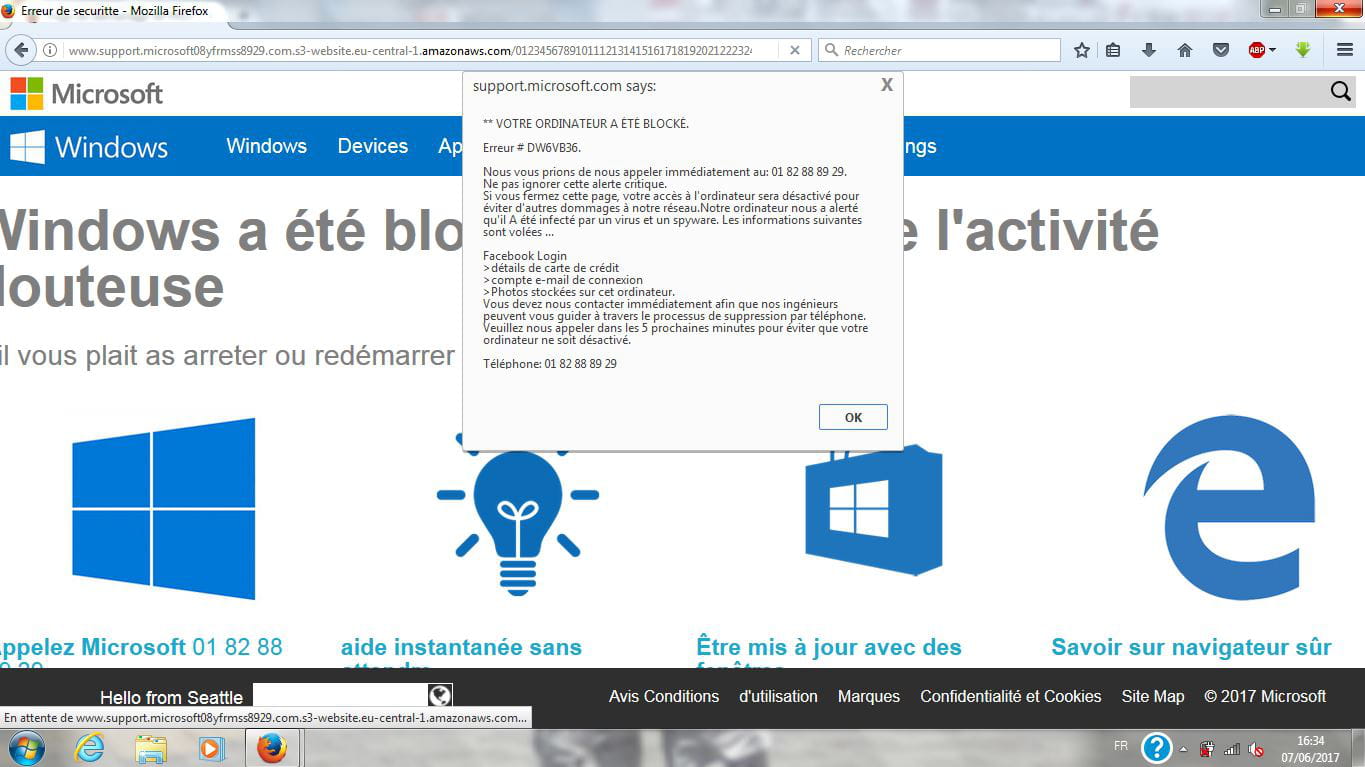Click 'Savoir sur navigateur sûr' link
The width and height of the screenshot is (1365, 767).
click(x=1191, y=647)
